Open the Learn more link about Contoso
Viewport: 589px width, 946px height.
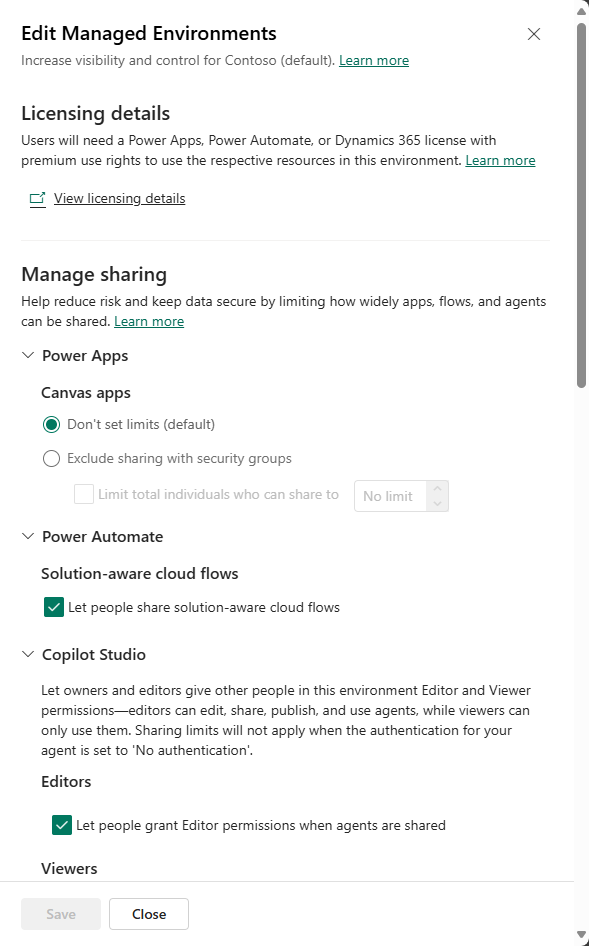[x=374, y=60]
